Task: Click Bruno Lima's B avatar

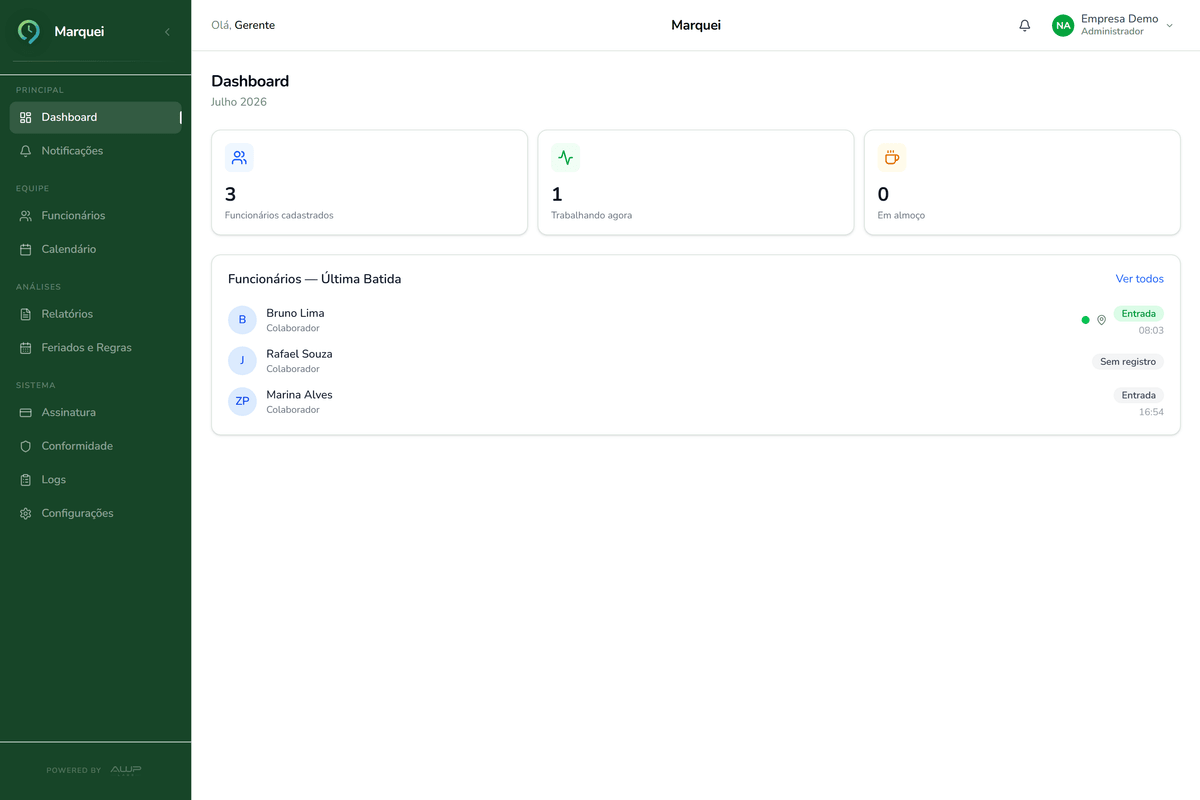Action: tap(242, 320)
